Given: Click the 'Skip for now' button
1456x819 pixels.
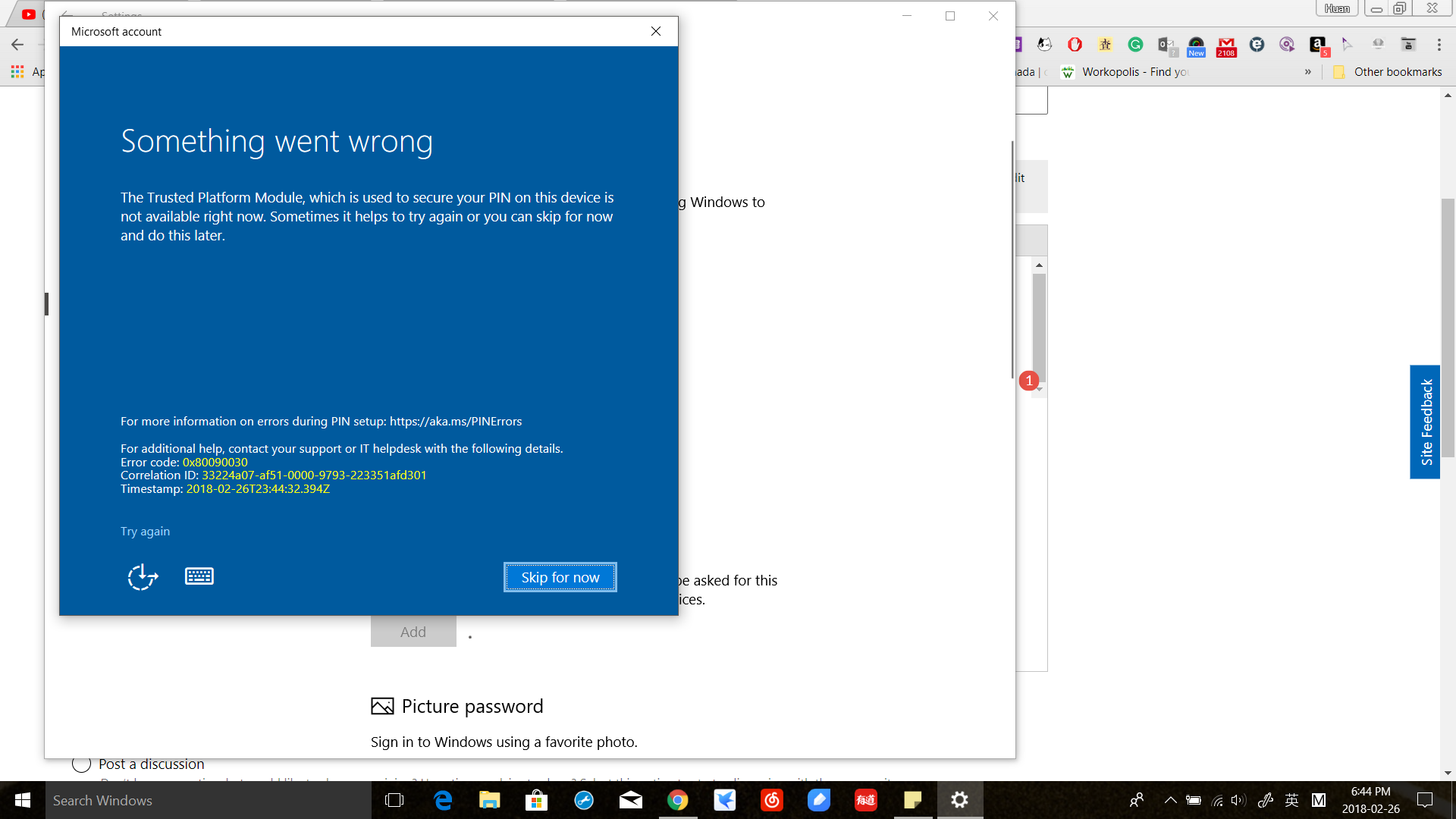Looking at the screenshot, I should (x=560, y=577).
